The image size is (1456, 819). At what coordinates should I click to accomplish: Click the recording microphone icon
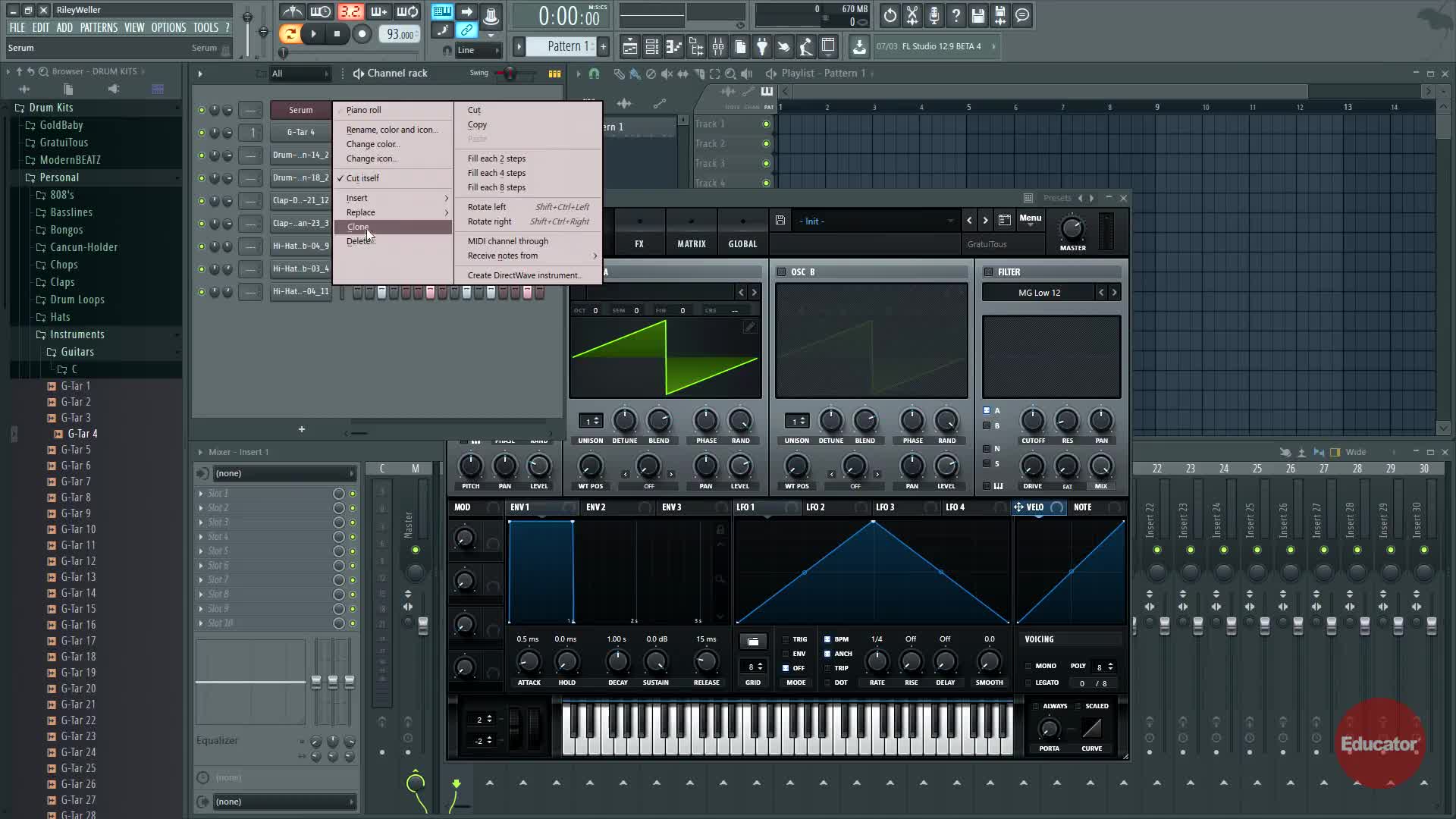(934, 15)
